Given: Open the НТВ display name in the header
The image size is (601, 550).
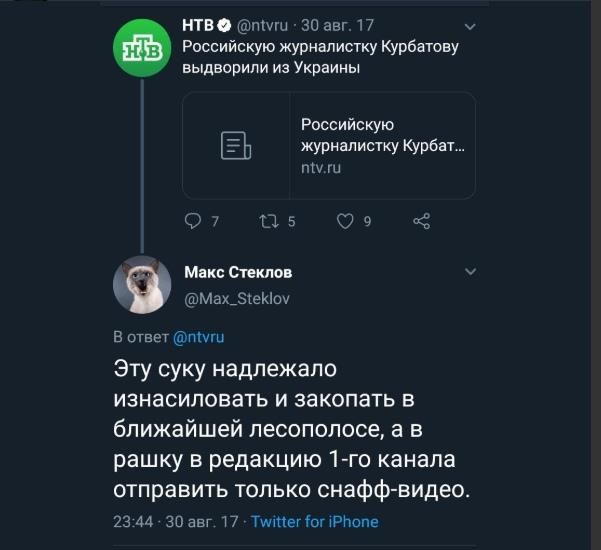Looking at the screenshot, I should [x=199, y=26].
